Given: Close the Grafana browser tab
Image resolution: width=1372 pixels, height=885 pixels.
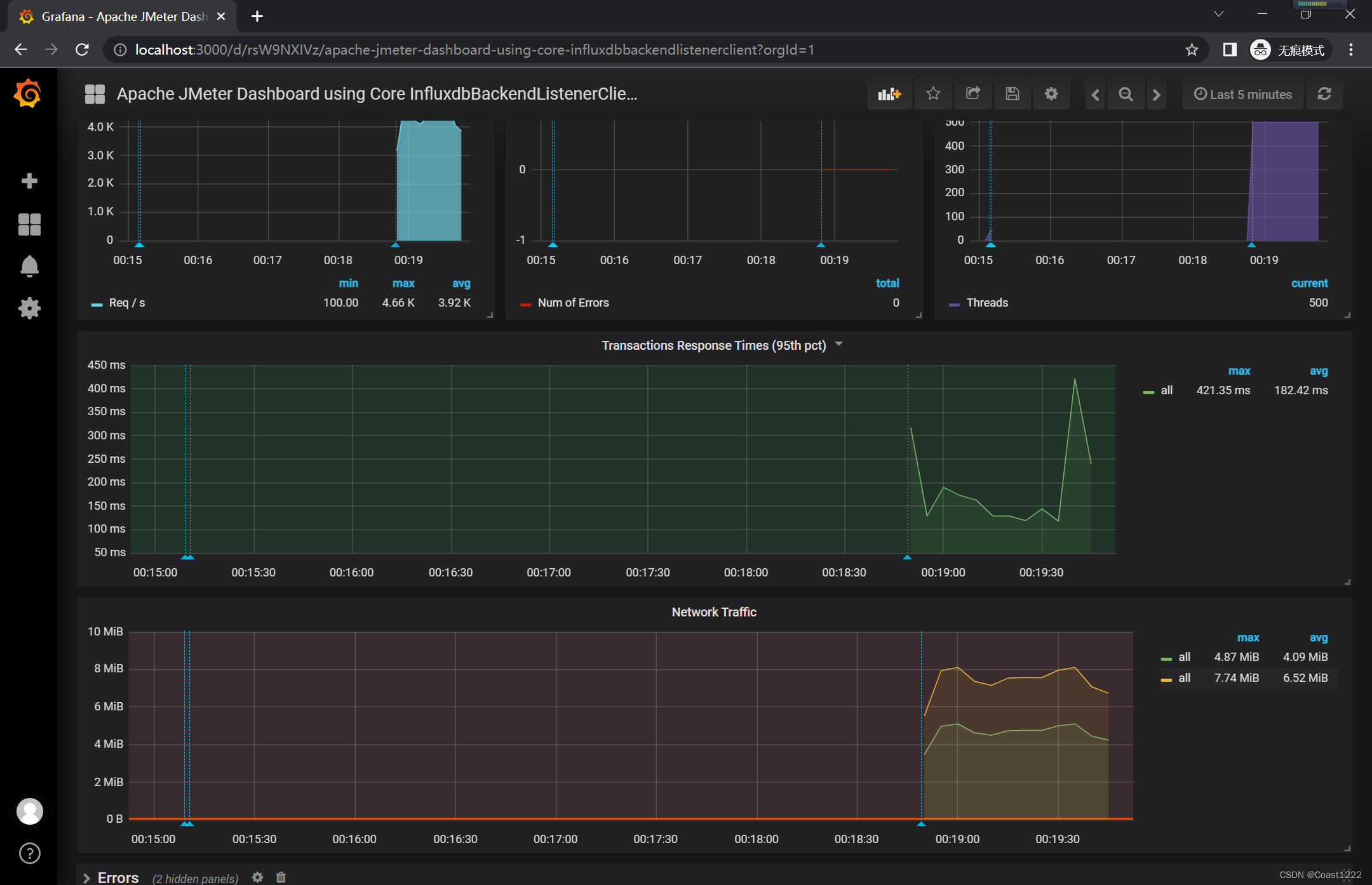Looking at the screenshot, I should click(x=221, y=17).
